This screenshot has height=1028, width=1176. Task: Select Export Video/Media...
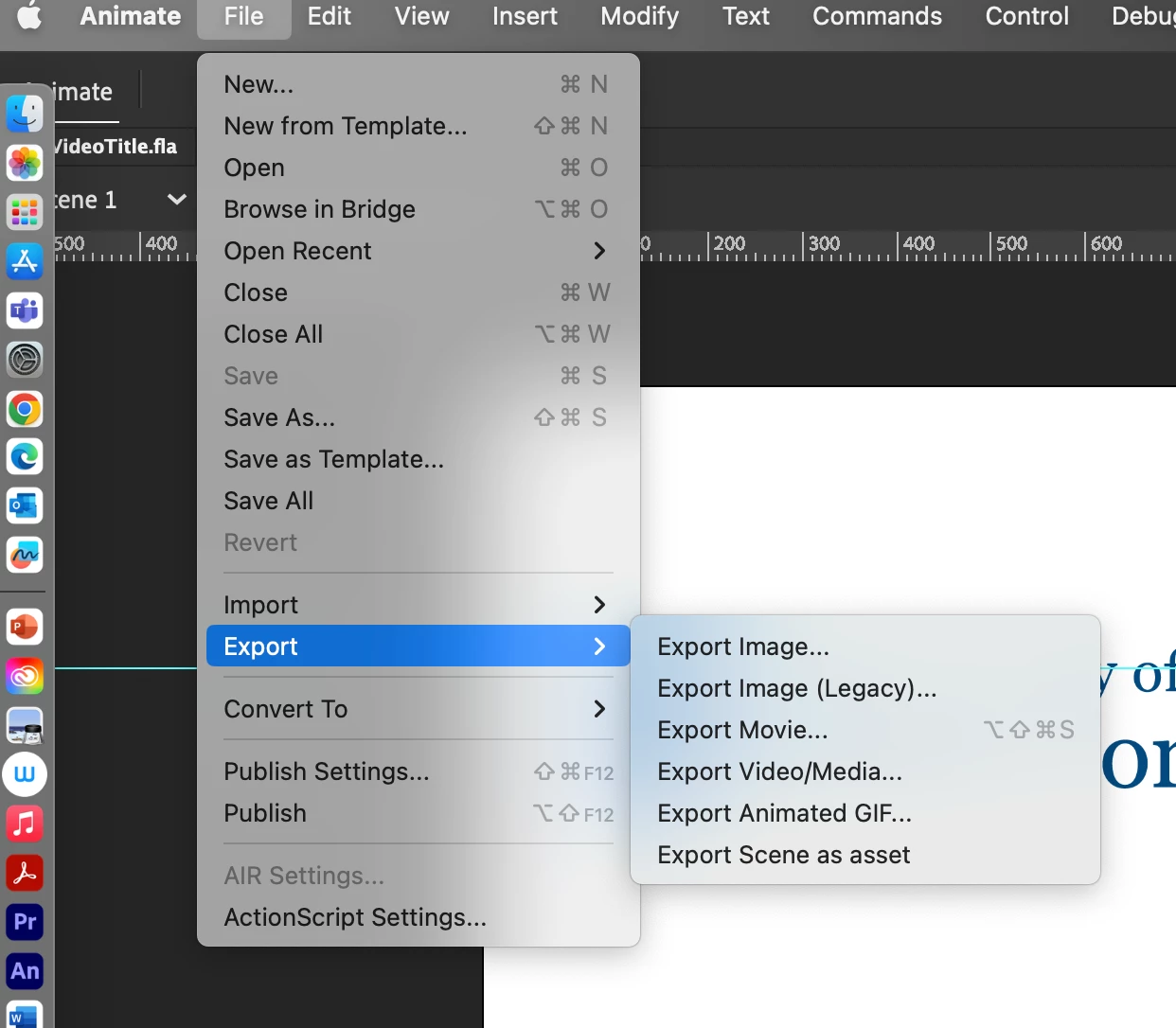pos(865,771)
